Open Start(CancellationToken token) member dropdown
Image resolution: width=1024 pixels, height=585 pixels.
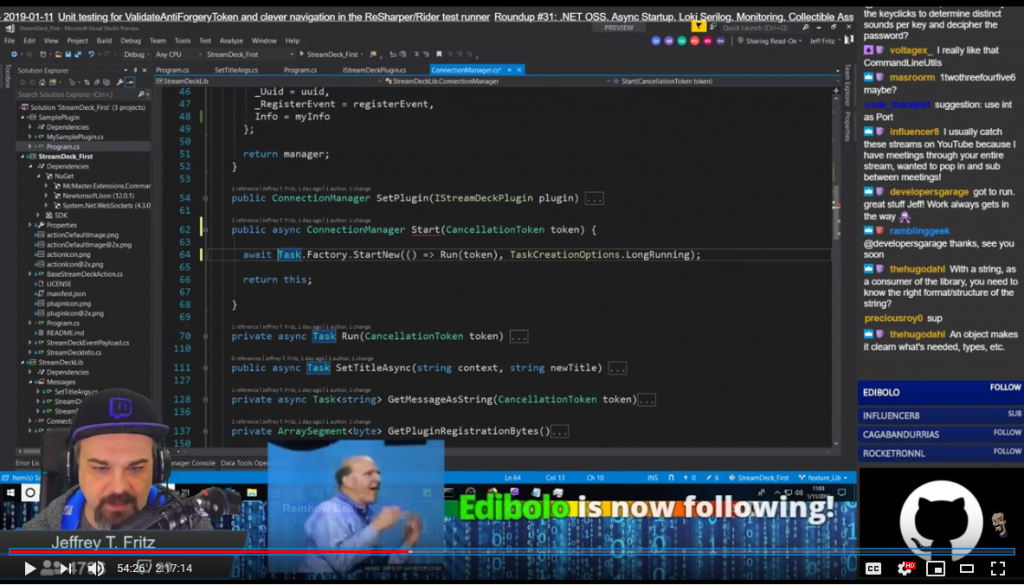(x=724, y=82)
